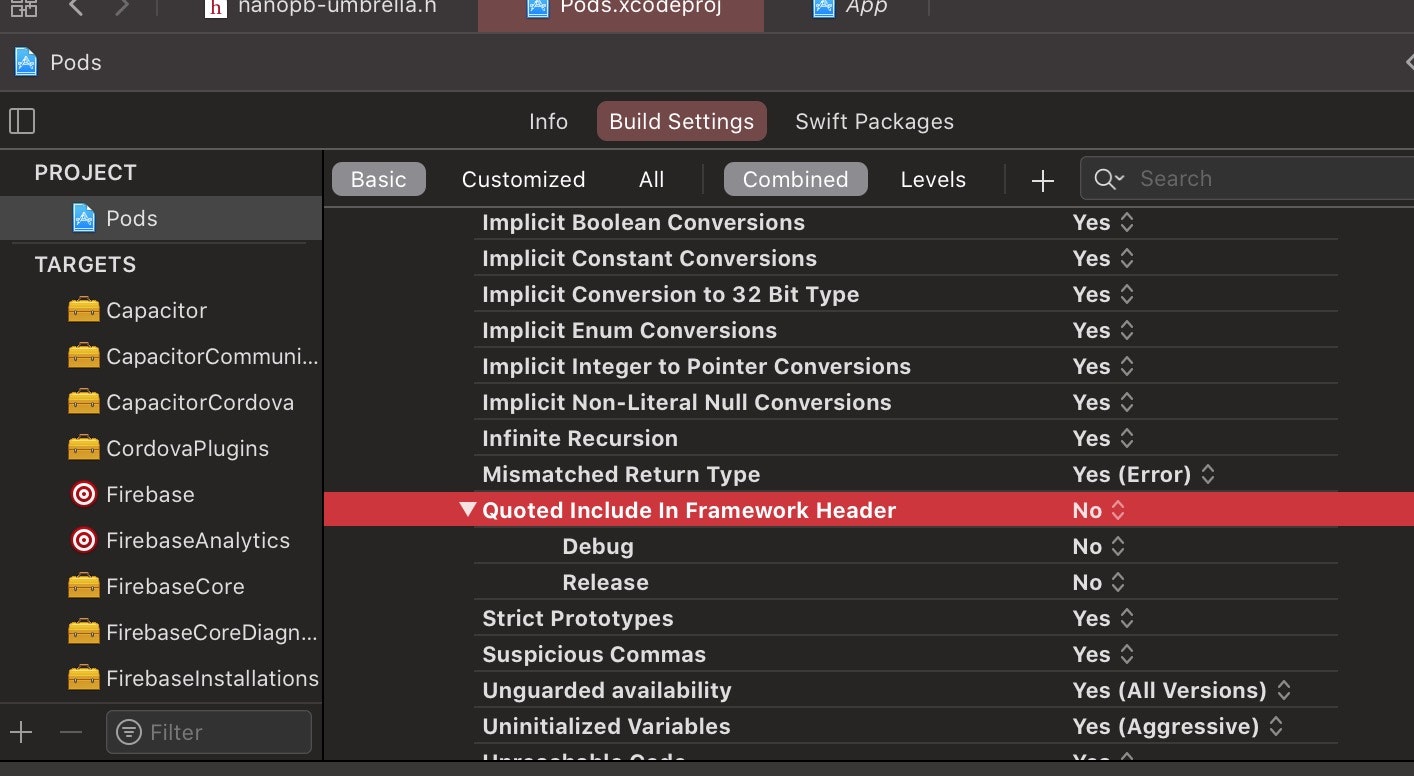Screen dimensions: 1414x776
Task: Add a new target with plus
Action: [21, 732]
